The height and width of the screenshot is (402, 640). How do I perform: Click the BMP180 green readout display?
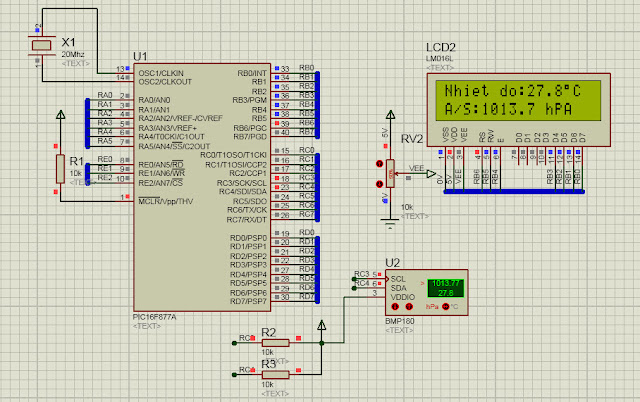445,288
